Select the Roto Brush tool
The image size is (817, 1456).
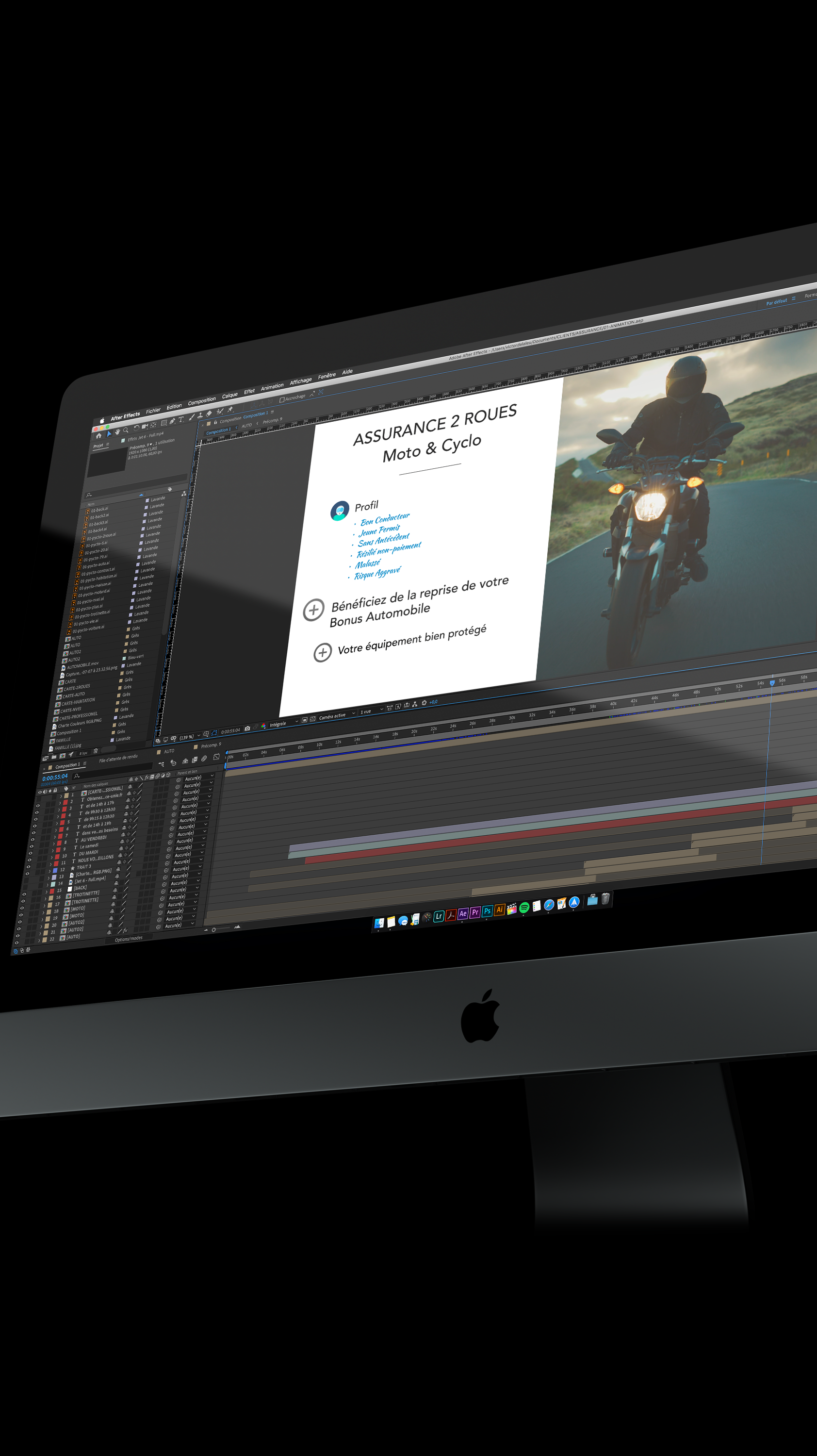click(x=220, y=411)
